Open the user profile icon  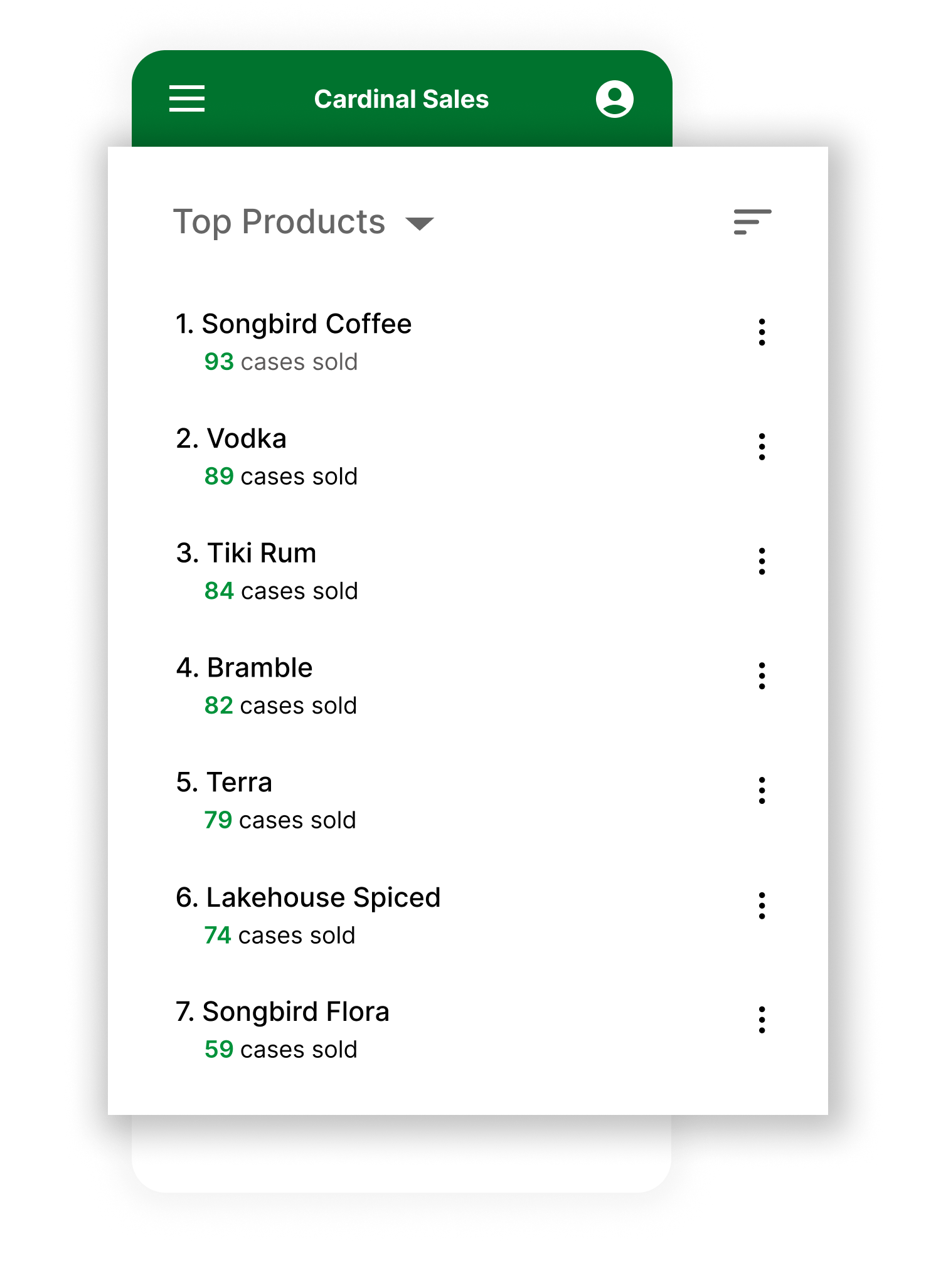click(x=614, y=99)
